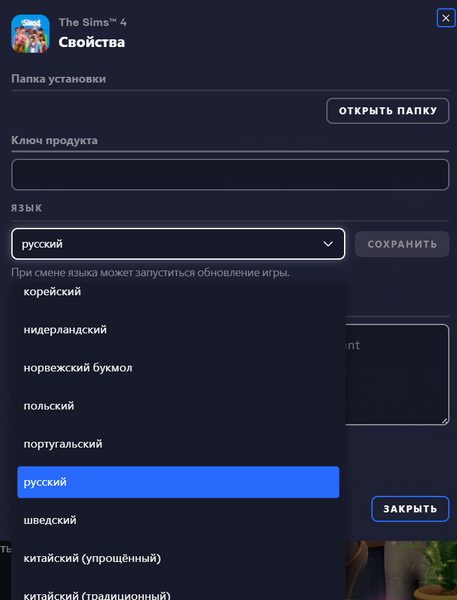
Task: Collapse language list using chevron arrow
Action: pos(328,244)
